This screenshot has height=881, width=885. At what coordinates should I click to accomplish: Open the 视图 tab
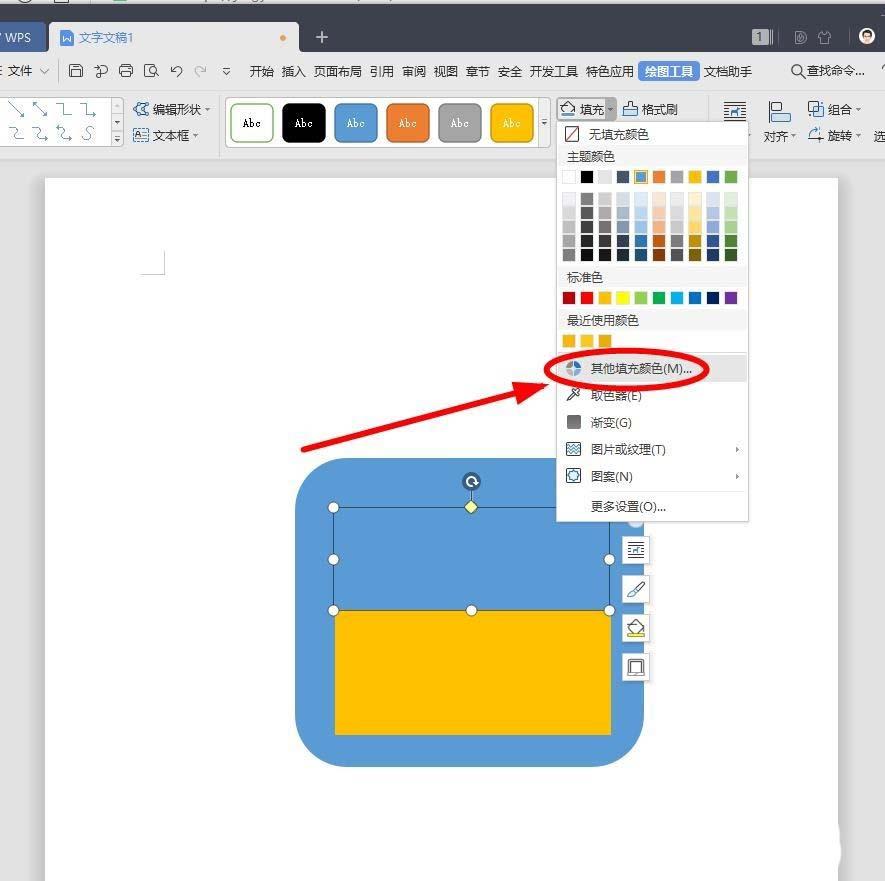pyautogui.click(x=445, y=71)
